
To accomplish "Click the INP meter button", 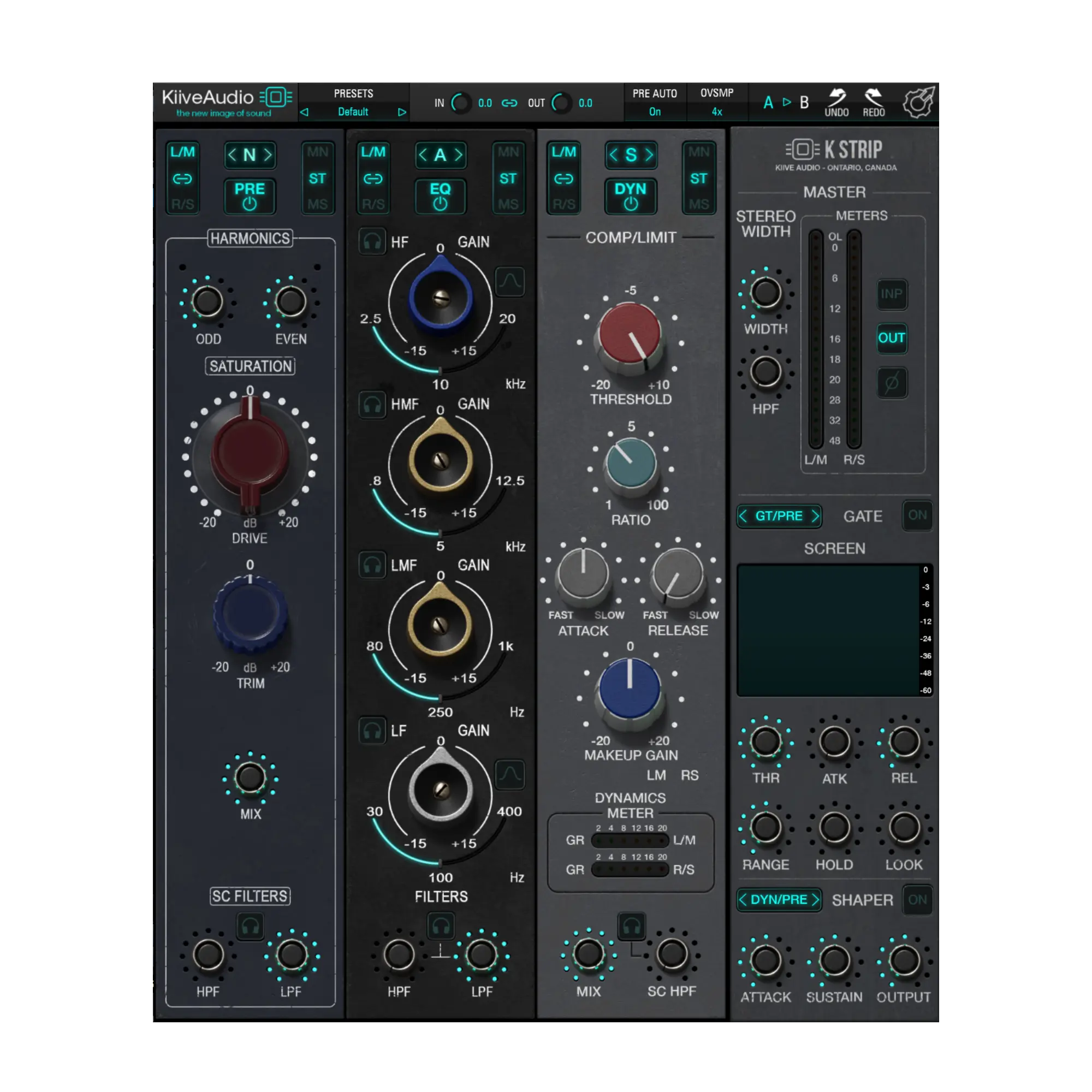I will (892, 293).
